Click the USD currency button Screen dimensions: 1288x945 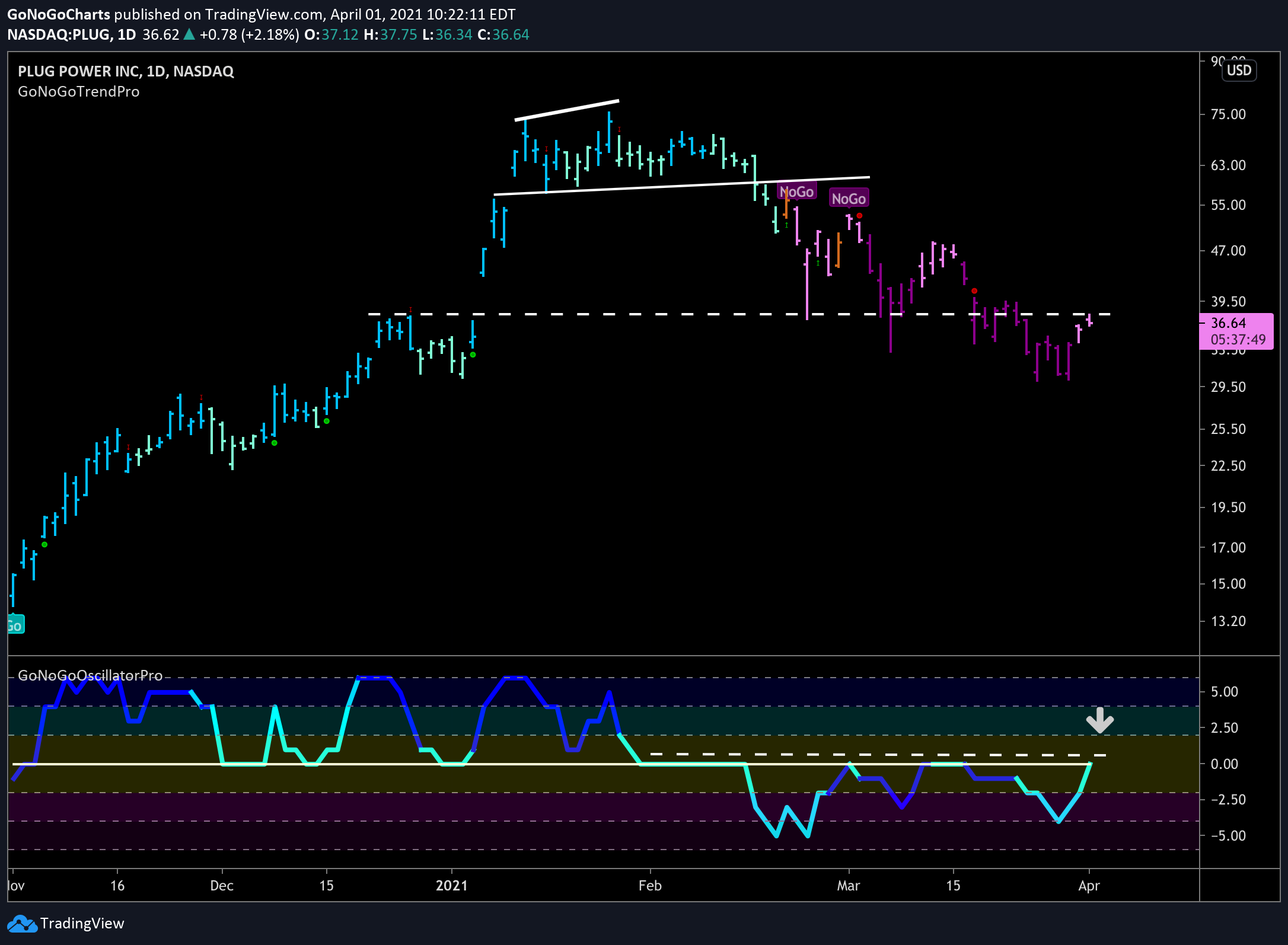[1239, 71]
